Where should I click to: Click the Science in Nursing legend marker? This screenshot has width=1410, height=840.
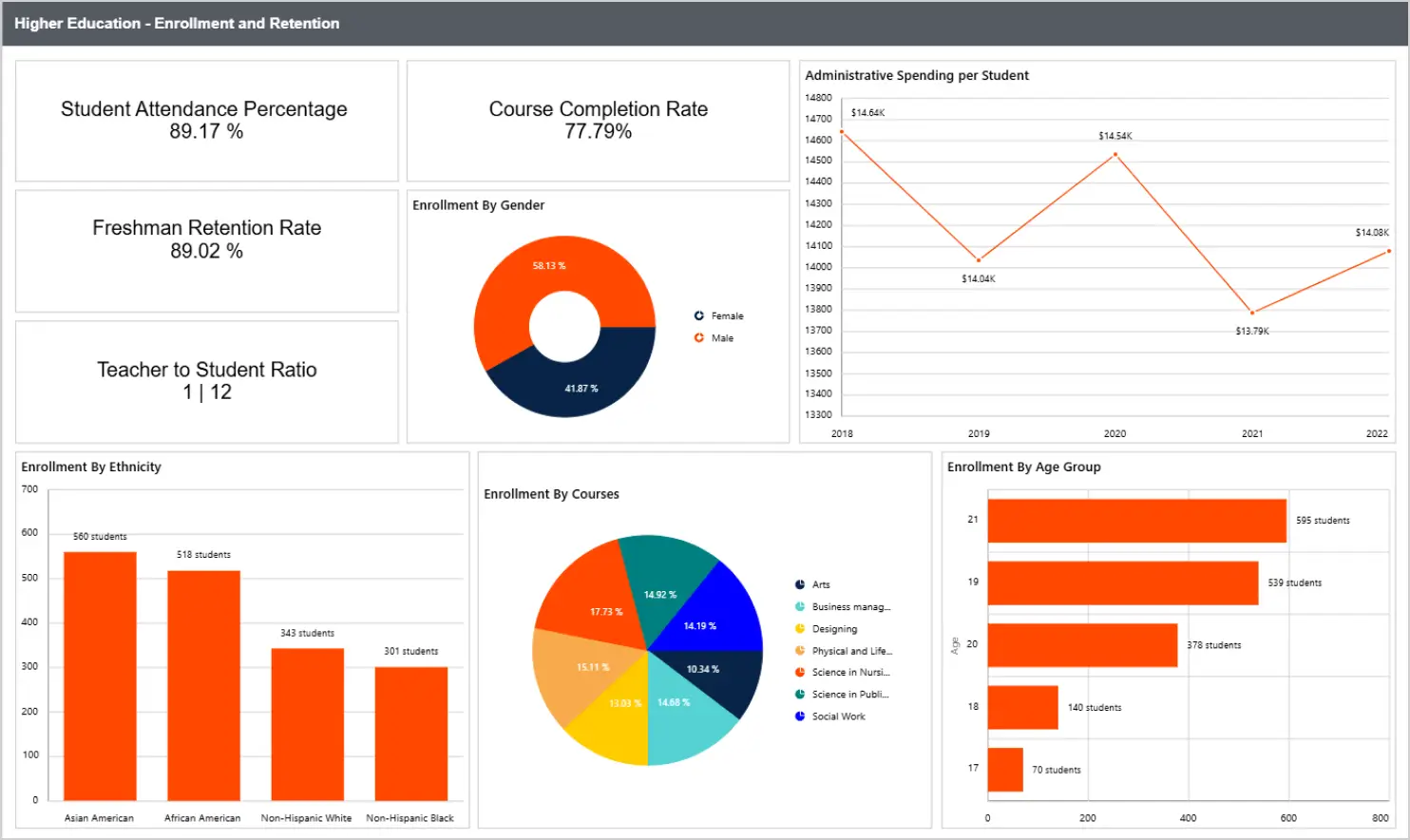pos(800,672)
